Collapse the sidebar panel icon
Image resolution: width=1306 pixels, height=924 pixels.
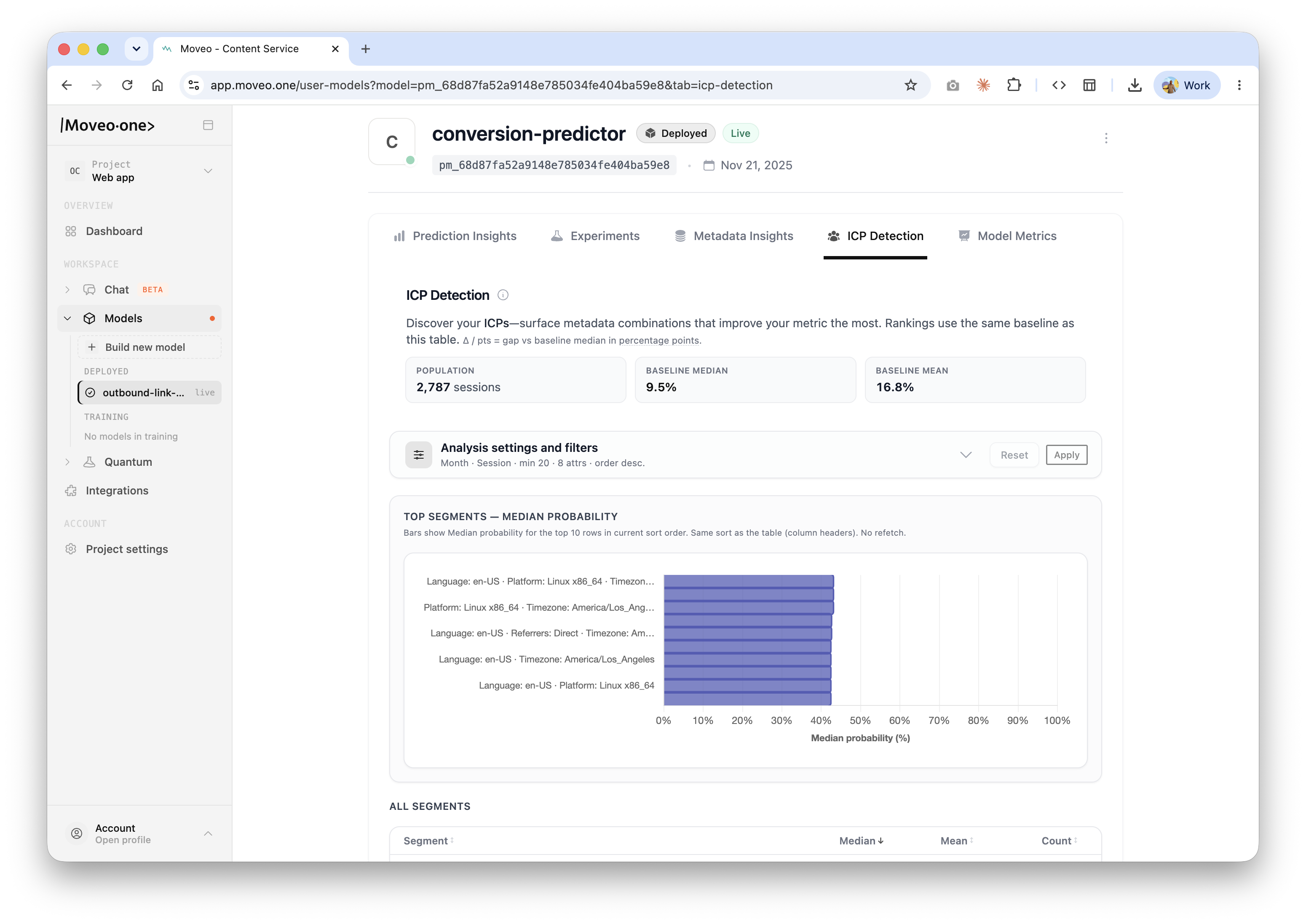tap(208, 125)
